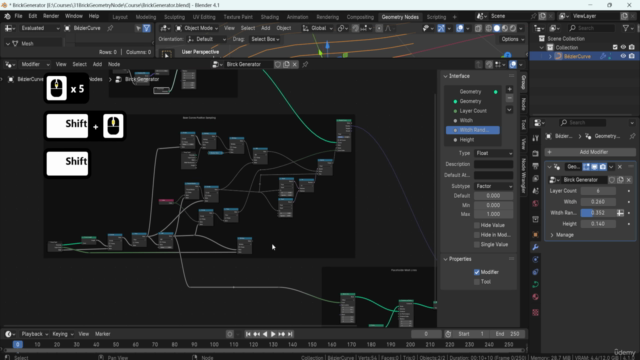The image size is (640, 360).
Task: Remove the Geometry Nodes modifier
Action: [620, 167]
